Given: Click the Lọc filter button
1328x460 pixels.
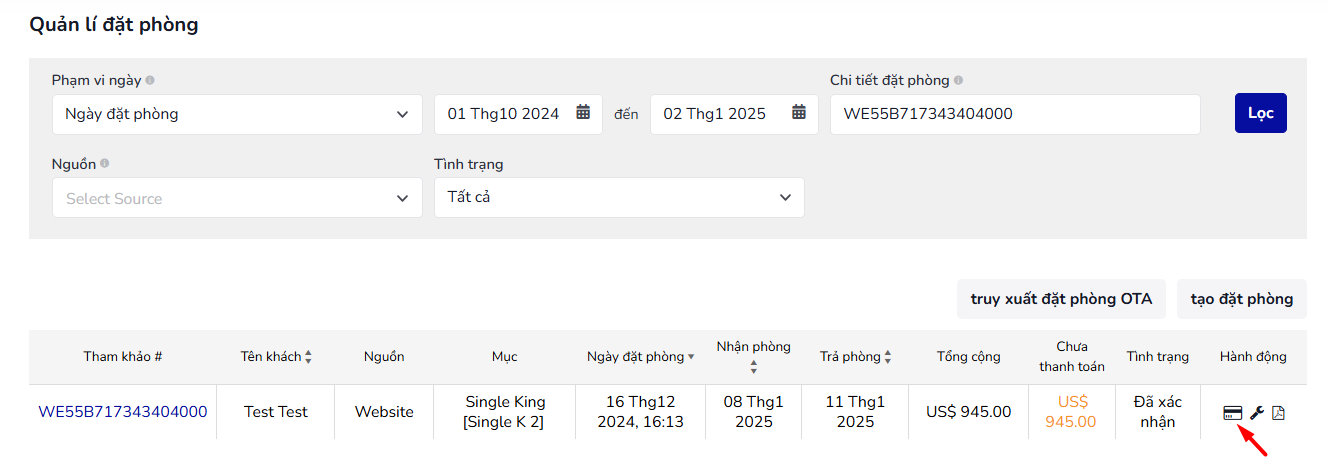Looking at the screenshot, I should tap(1261, 113).
